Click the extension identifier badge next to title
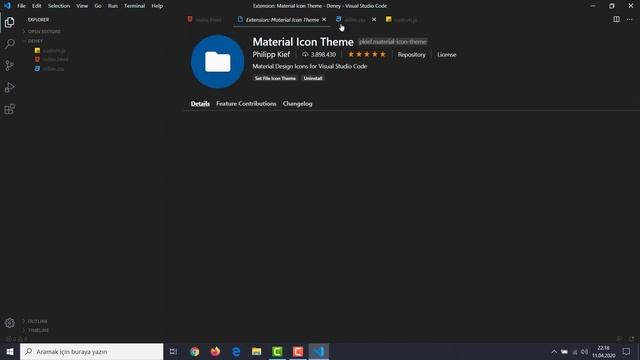The image size is (640, 360). click(x=393, y=42)
